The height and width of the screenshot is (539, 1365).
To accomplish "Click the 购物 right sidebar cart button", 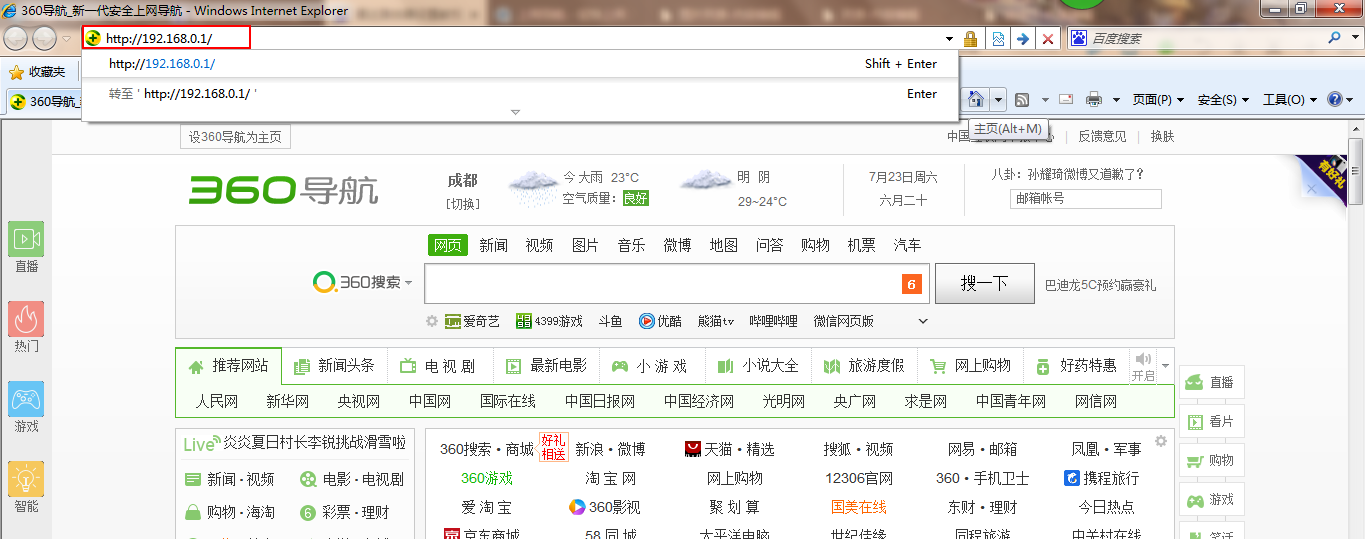I will [x=1212, y=460].
